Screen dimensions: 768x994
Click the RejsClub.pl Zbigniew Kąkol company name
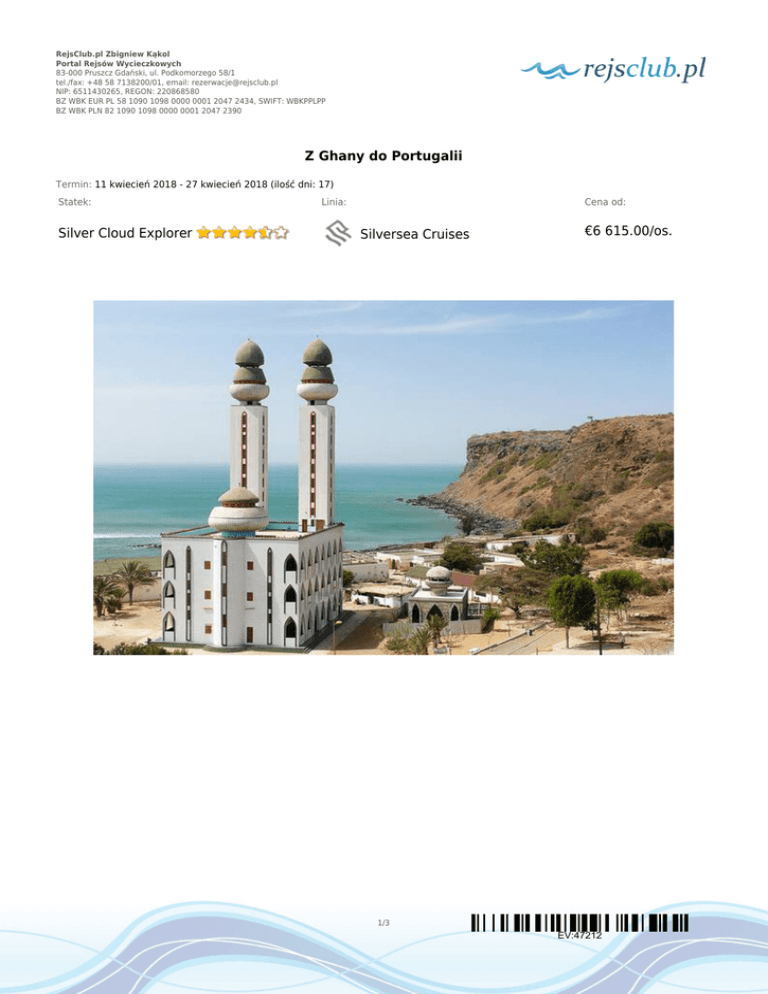(113, 54)
